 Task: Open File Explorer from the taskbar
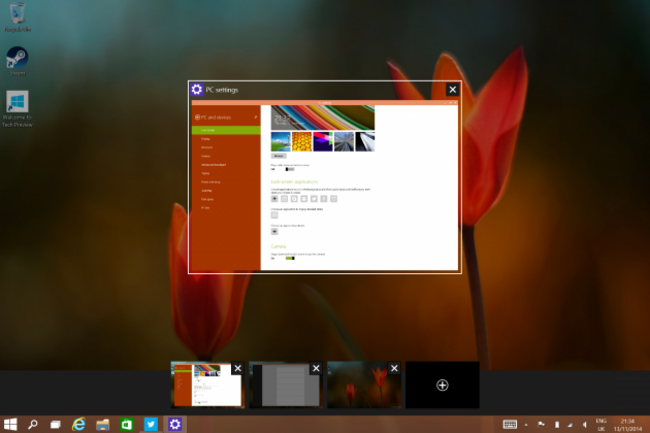[104, 424]
